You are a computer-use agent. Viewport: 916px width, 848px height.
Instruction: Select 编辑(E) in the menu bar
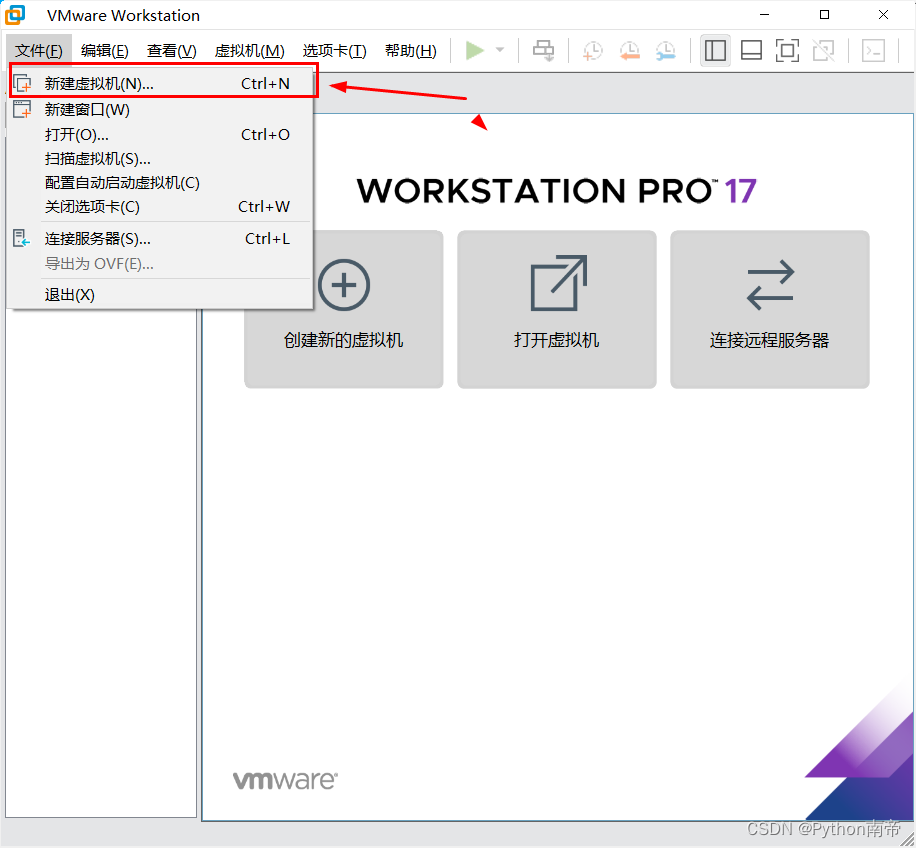pos(104,50)
